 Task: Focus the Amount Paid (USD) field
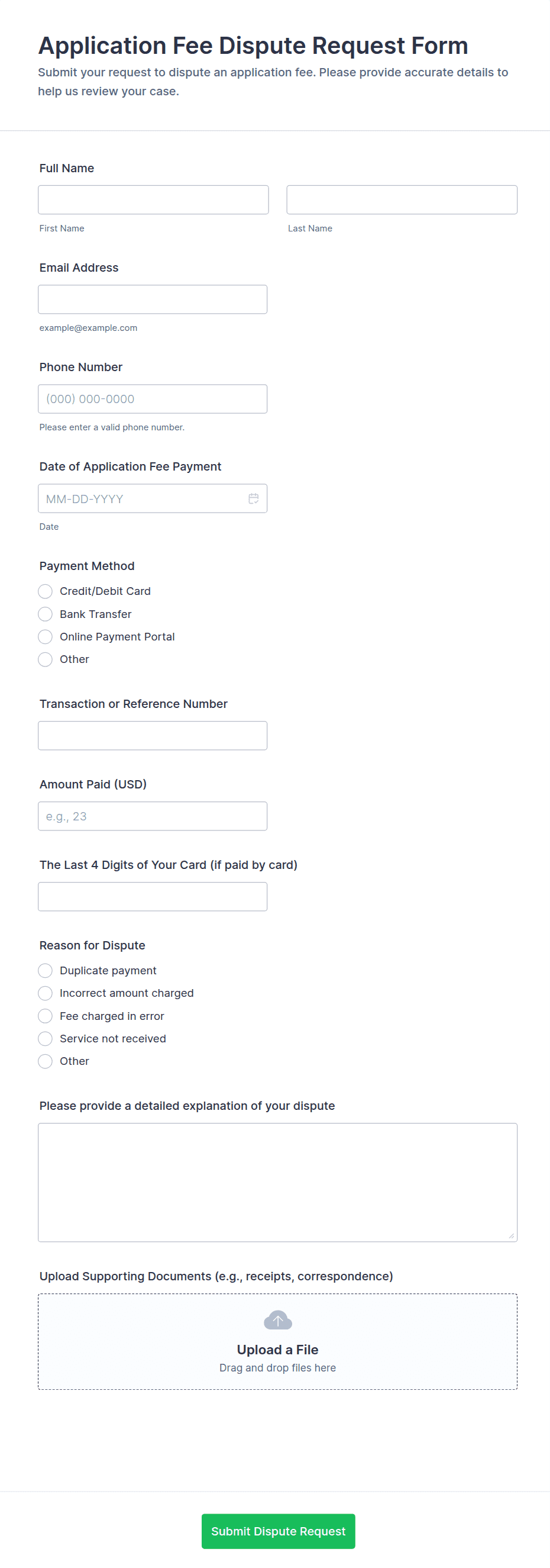pyautogui.click(x=153, y=816)
